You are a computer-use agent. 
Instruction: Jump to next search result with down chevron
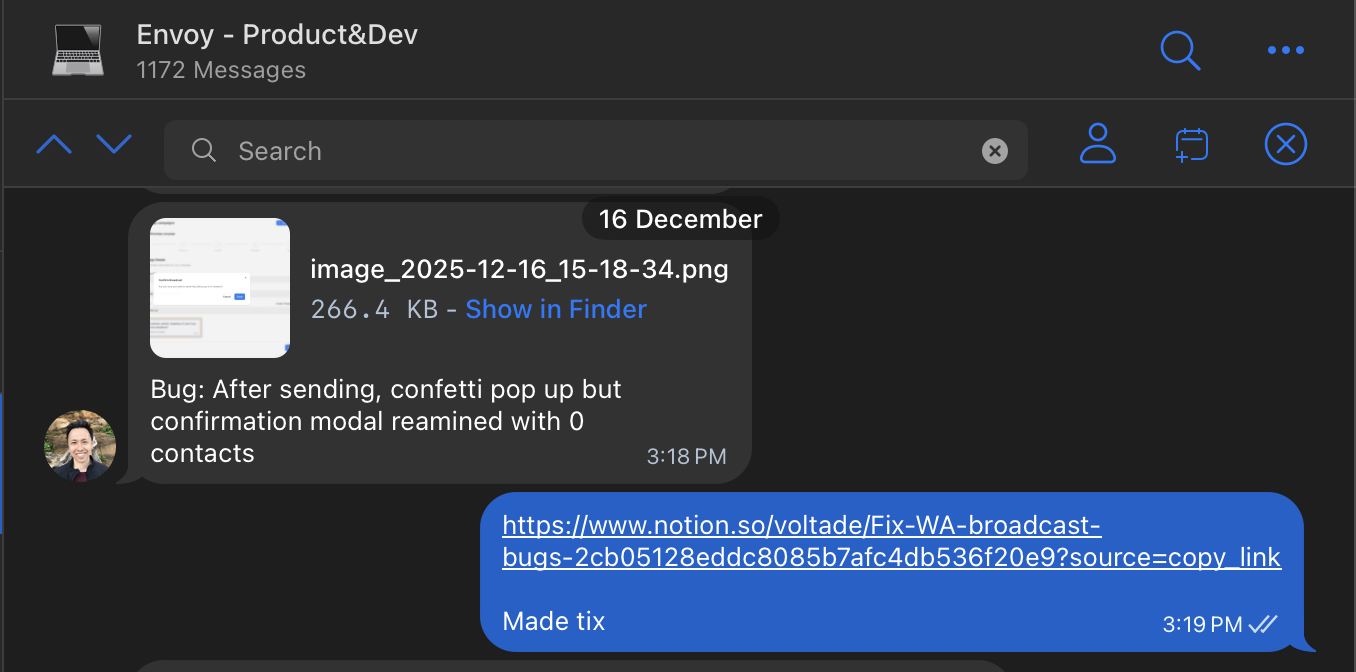(114, 144)
